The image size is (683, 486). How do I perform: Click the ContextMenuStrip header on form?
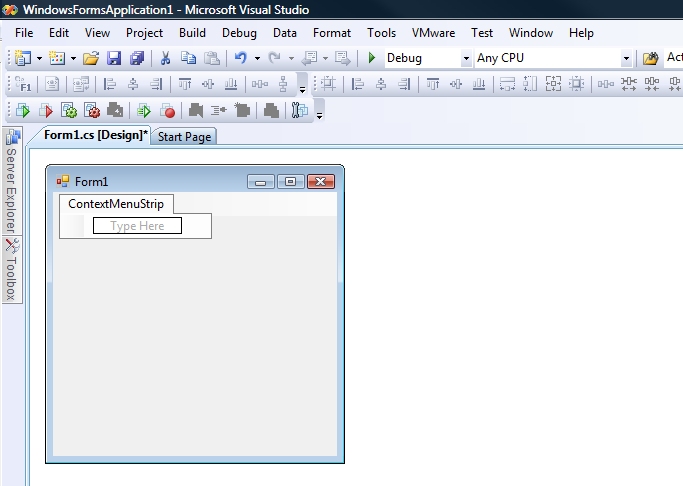click(116, 204)
